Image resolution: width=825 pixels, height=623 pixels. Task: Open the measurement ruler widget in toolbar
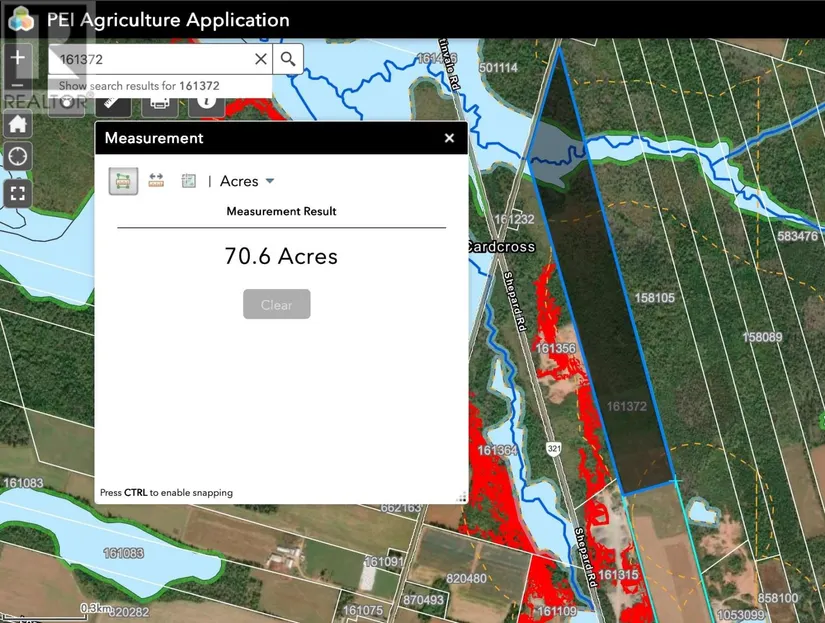pos(114,101)
